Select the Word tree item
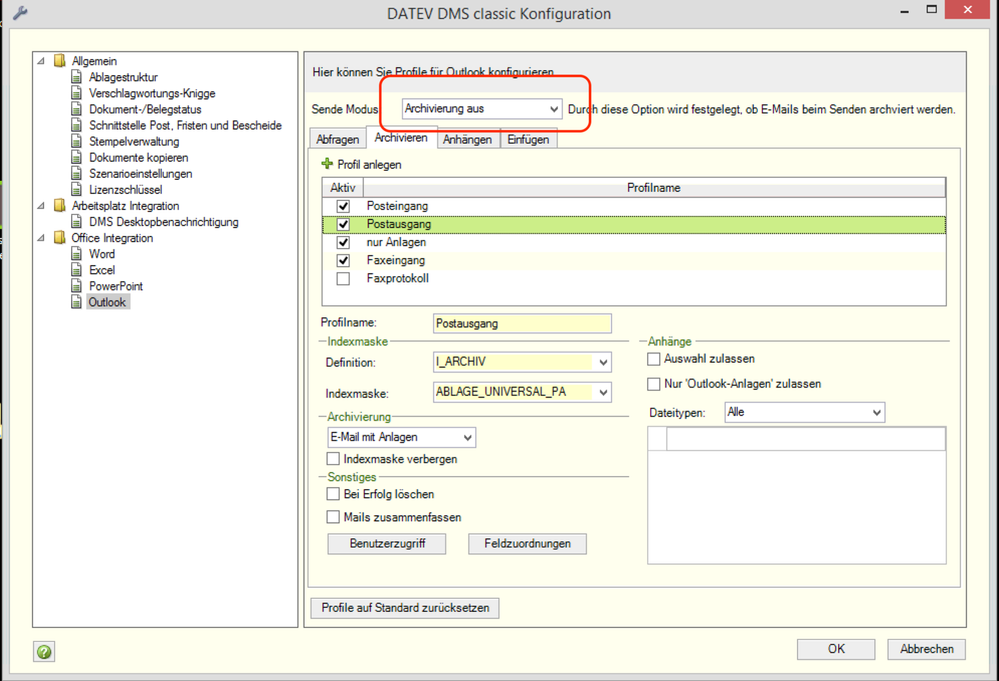 pyautogui.click(x=102, y=254)
